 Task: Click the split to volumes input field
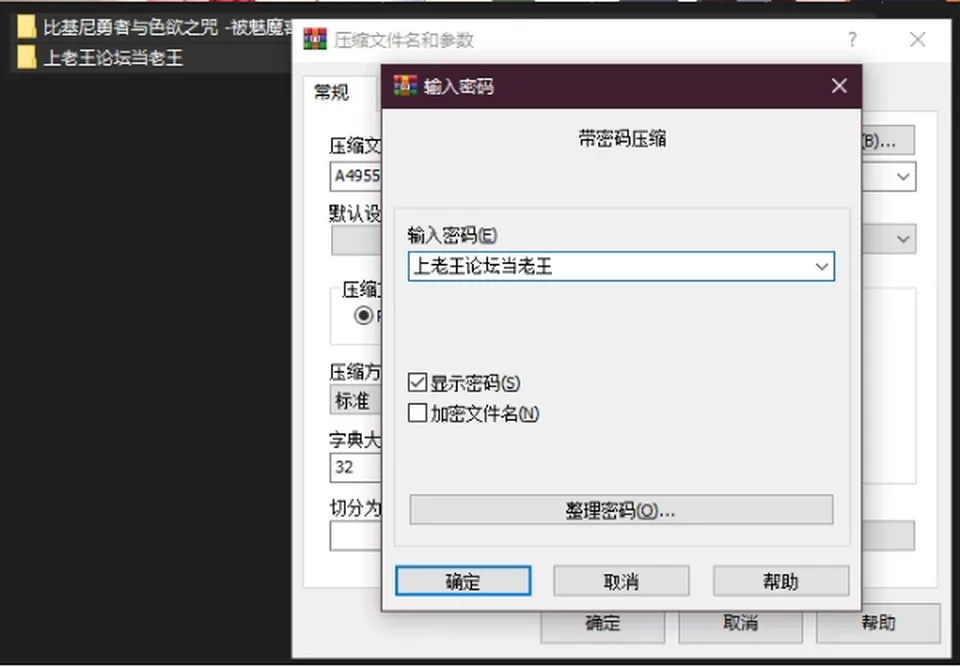point(356,536)
